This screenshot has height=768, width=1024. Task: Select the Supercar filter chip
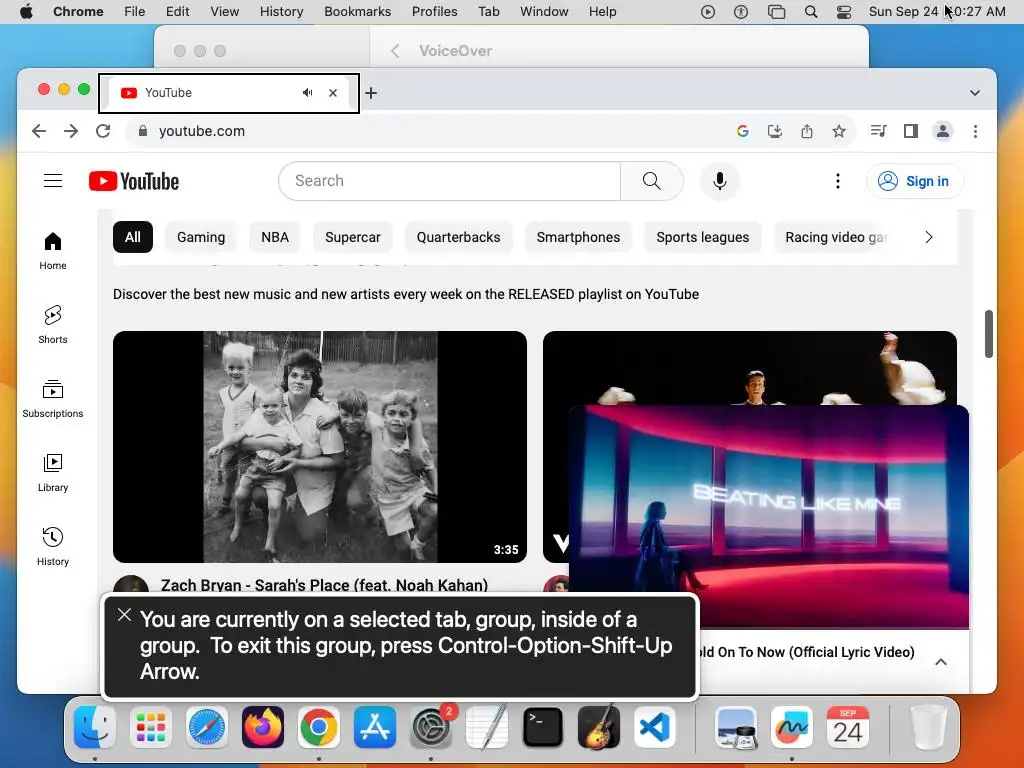click(353, 237)
